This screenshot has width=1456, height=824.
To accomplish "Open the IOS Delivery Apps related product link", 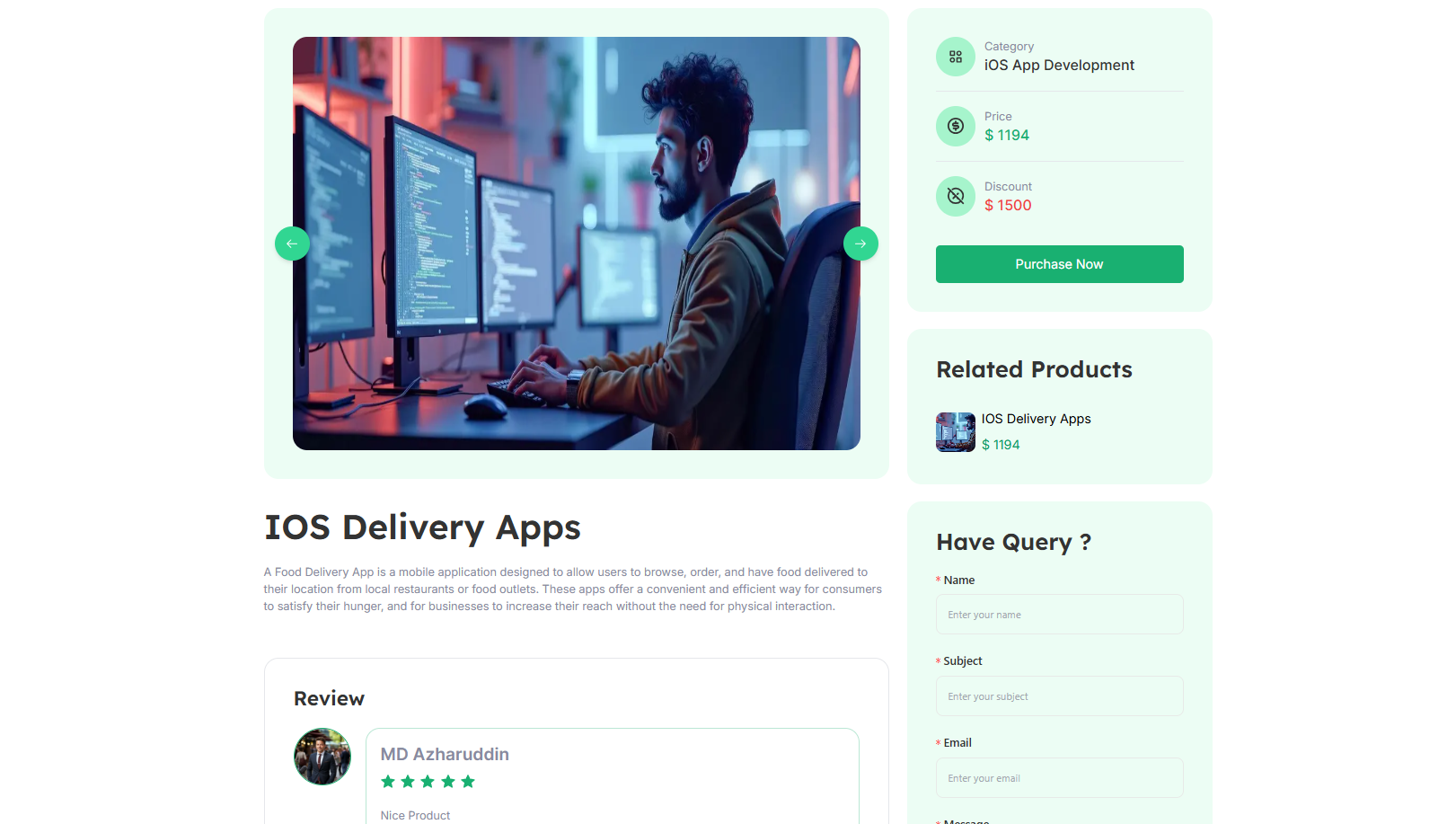I will tap(1036, 419).
